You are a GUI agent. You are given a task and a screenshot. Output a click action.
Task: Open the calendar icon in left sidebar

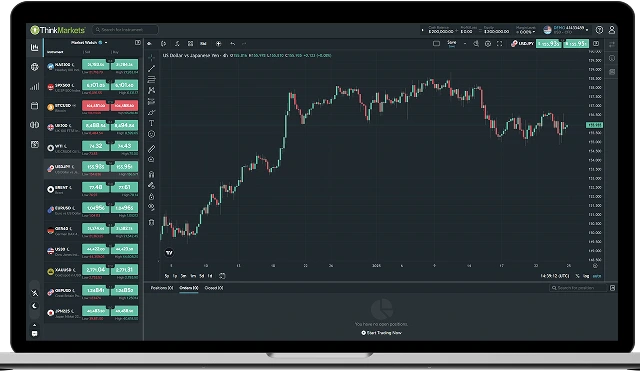click(x=35, y=106)
